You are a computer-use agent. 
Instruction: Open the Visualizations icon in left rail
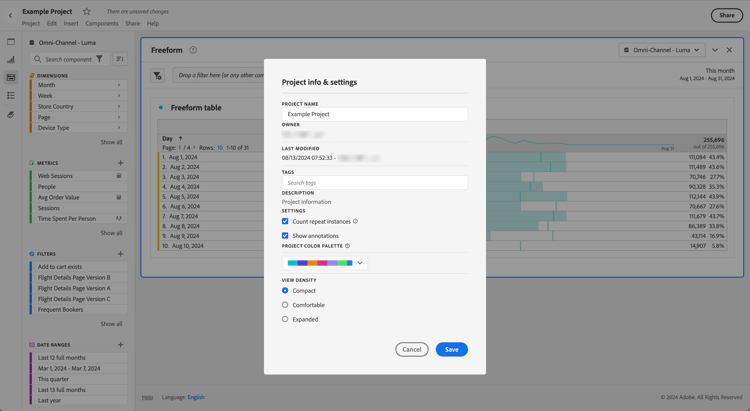point(11,59)
